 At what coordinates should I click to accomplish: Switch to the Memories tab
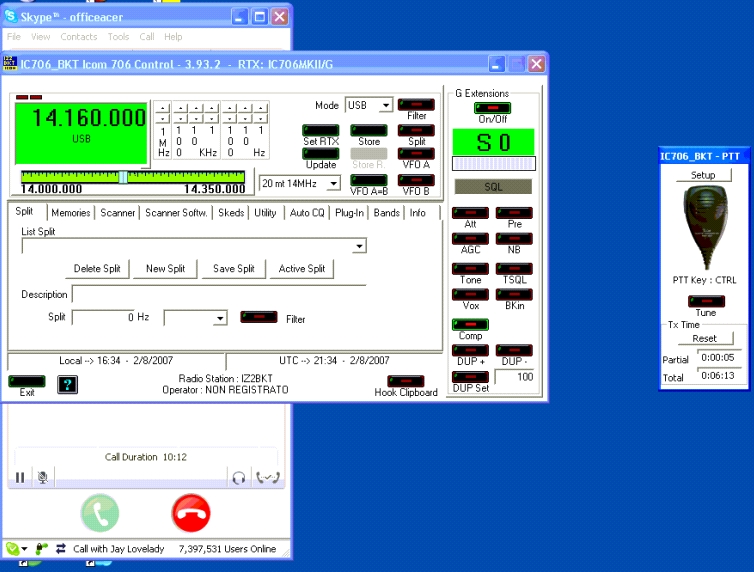[71, 212]
